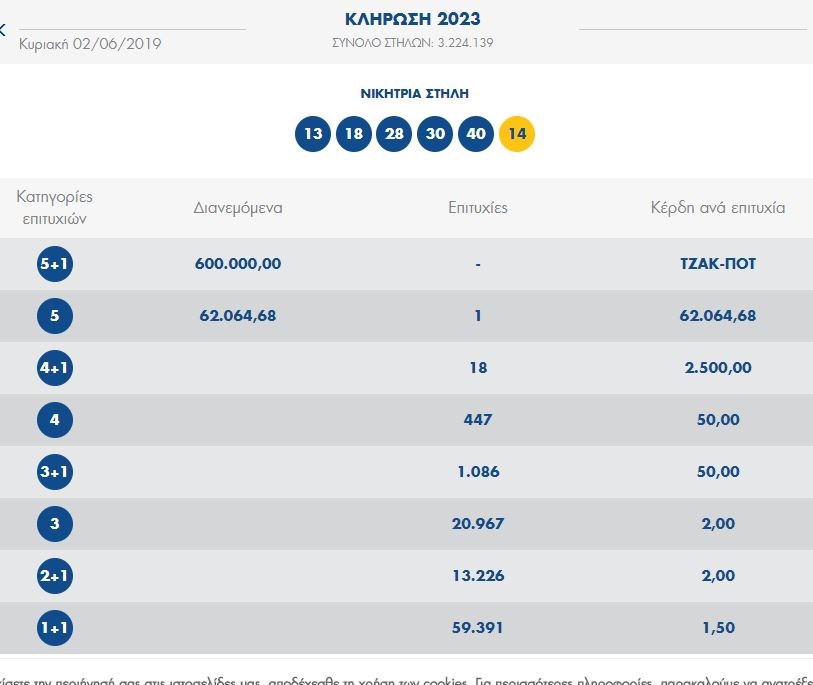Image resolution: width=813 pixels, height=685 pixels.
Task: Click the 4+1 category badge
Action: (54, 368)
